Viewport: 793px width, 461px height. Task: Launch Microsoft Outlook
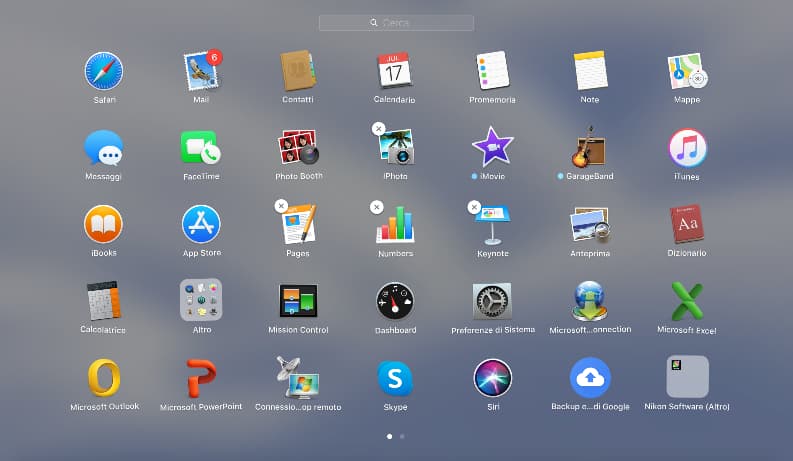tap(104, 378)
